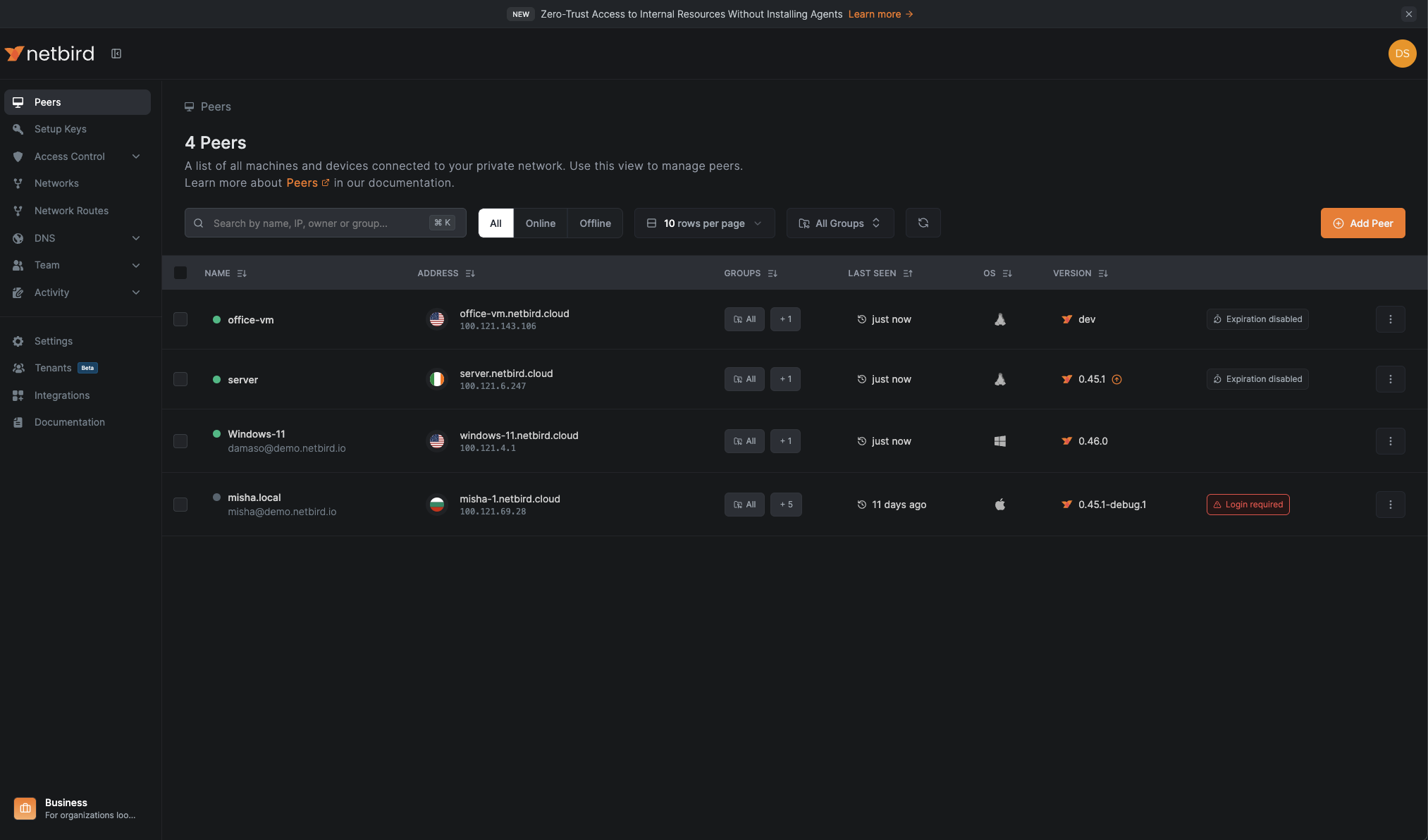
Task: Open three-dot menu for misha.local row
Action: [1390, 505]
